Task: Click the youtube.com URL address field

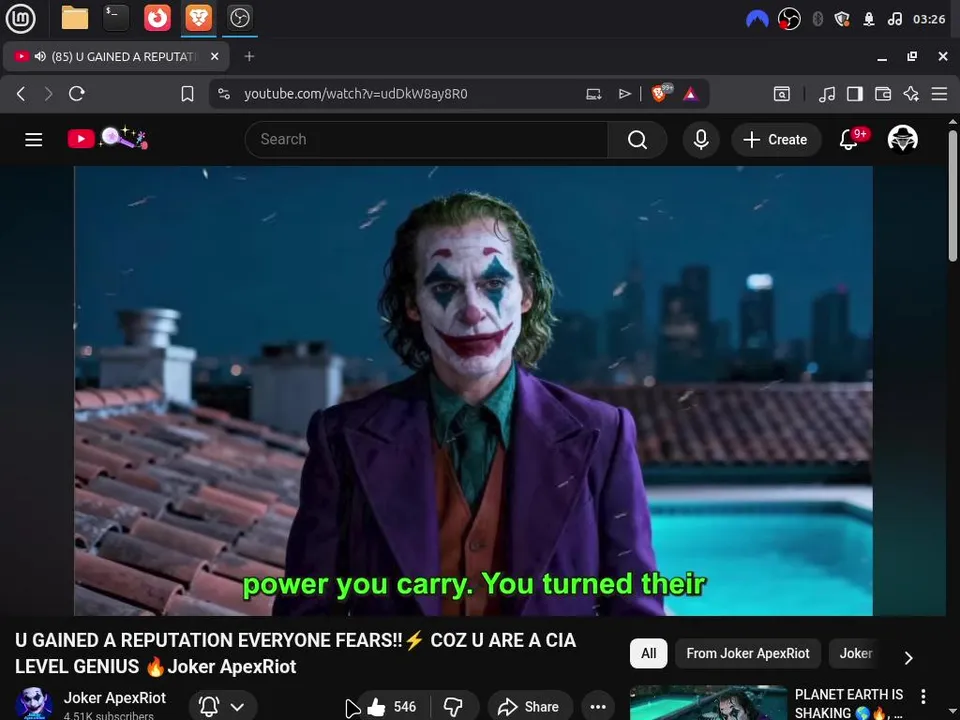Action: tap(355, 94)
